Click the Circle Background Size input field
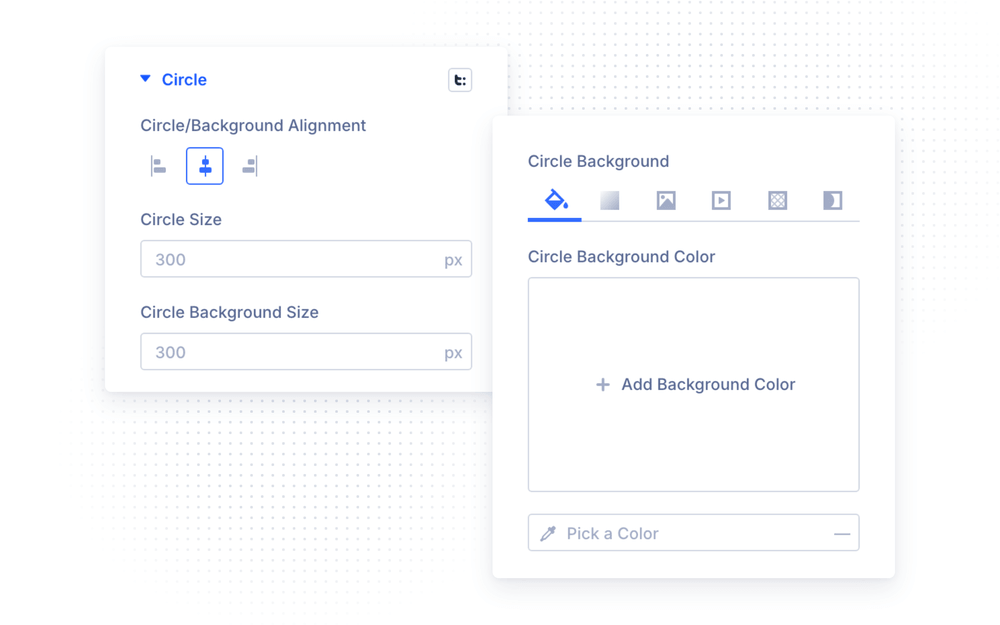The image size is (1000, 625). 306,351
